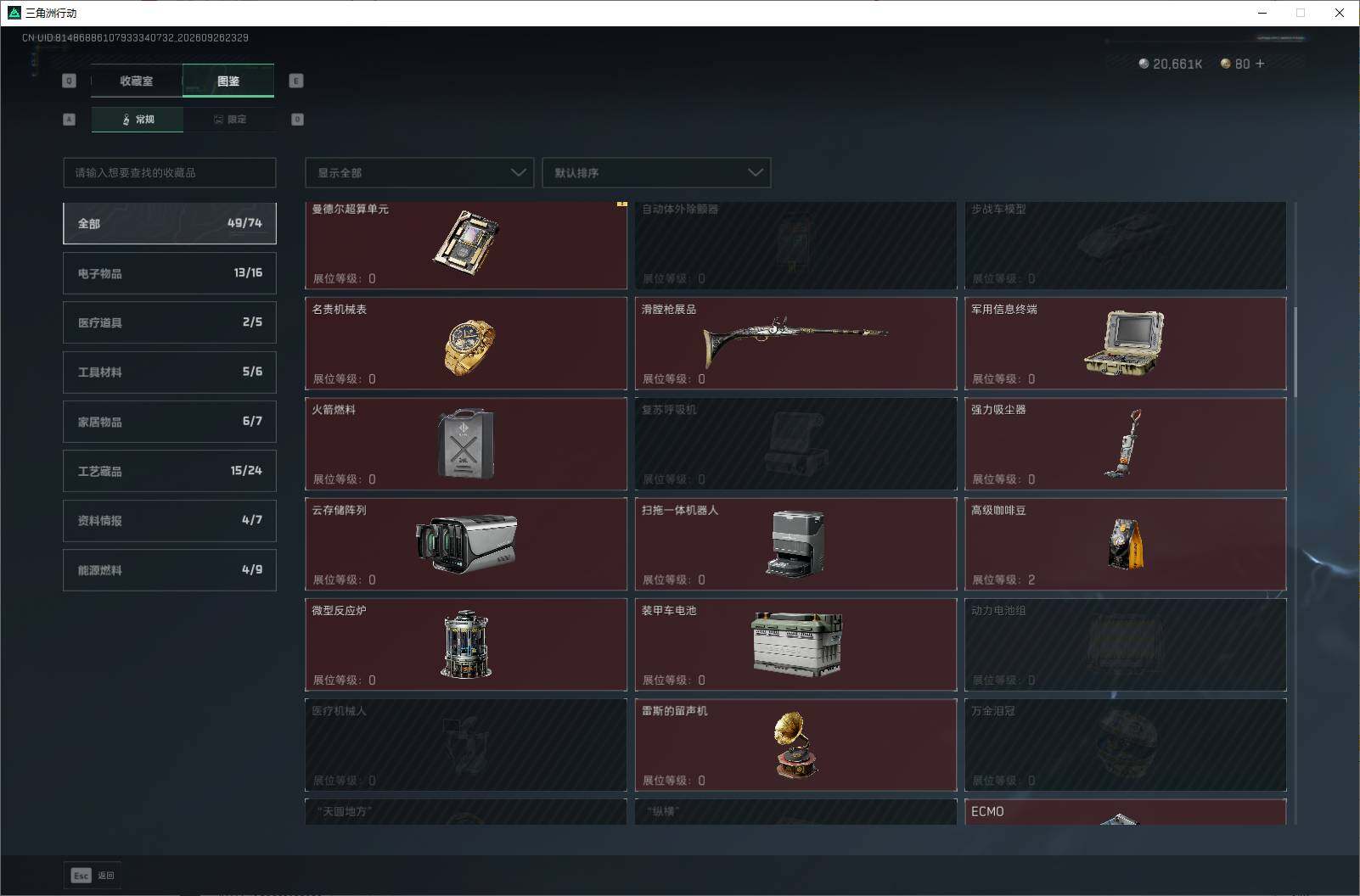Select the 图鉴 tab

[228, 81]
